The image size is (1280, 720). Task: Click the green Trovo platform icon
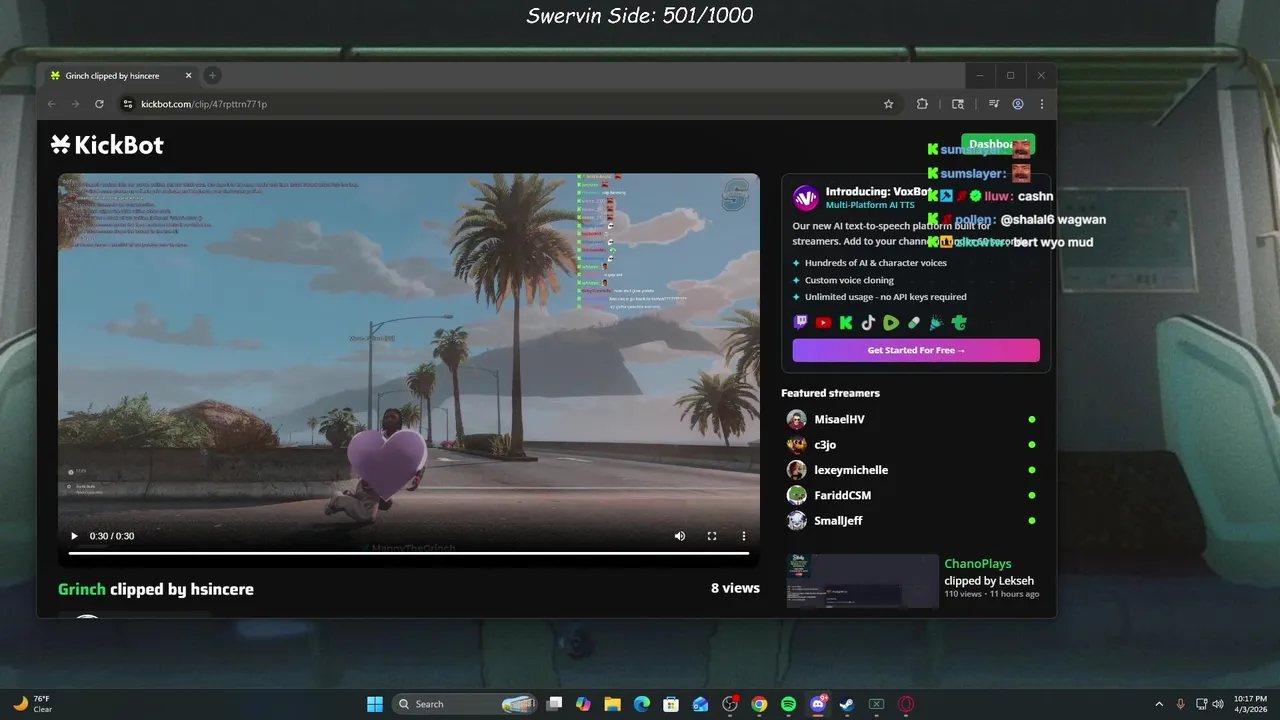pyautogui.click(x=959, y=323)
